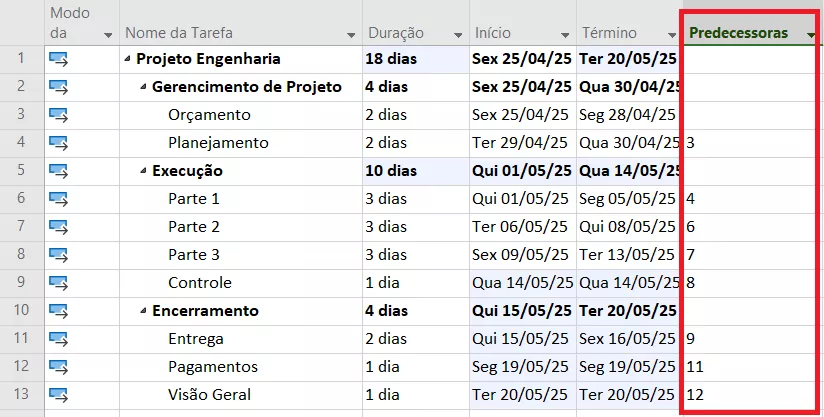
Task: Open the Predecessoras column filter dropdown
Action: pos(809,35)
